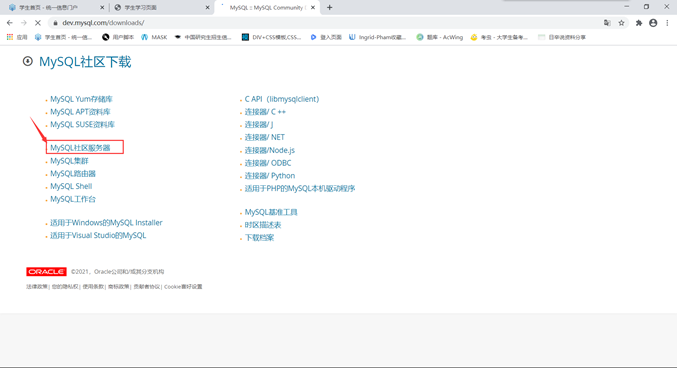Open the MySQL集群 link
Screen dimensions: 677x368
69,161
